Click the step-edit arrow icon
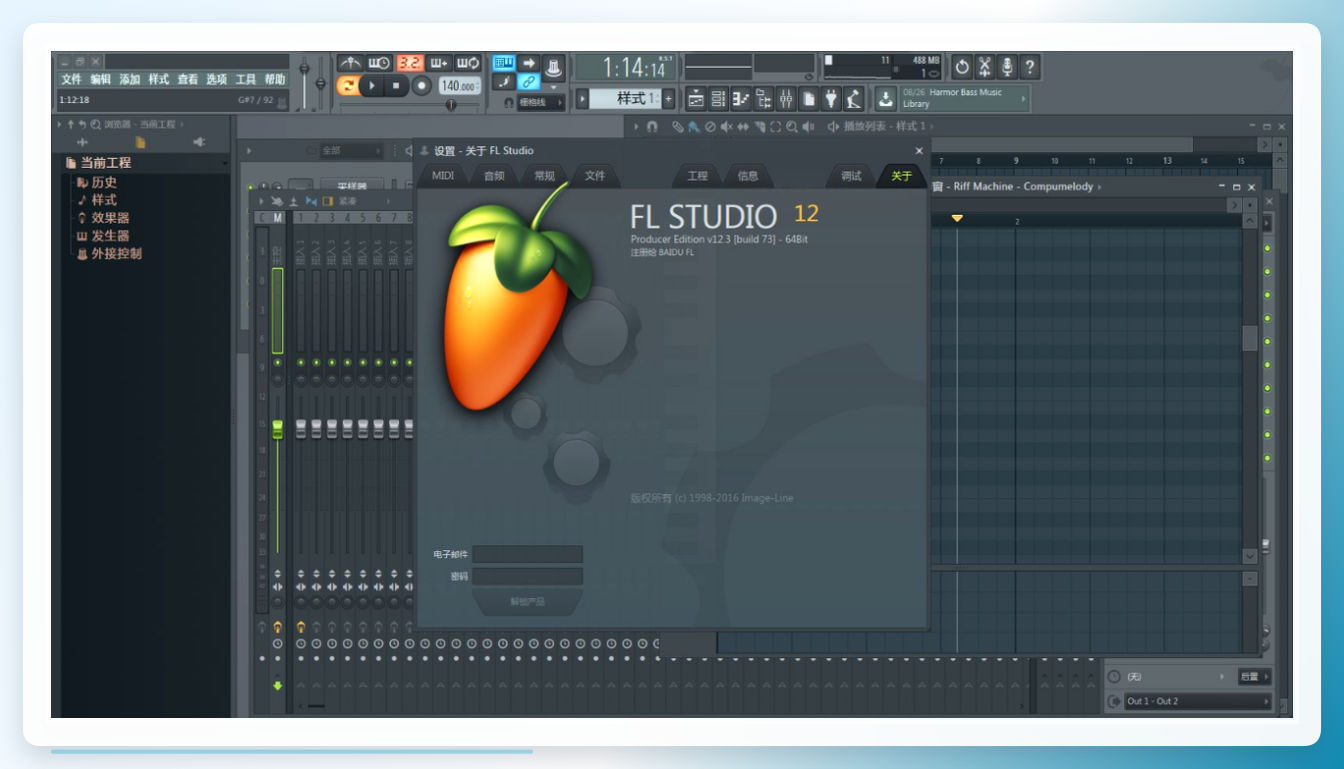The height and width of the screenshot is (769, 1344). click(x=529, y=63)
